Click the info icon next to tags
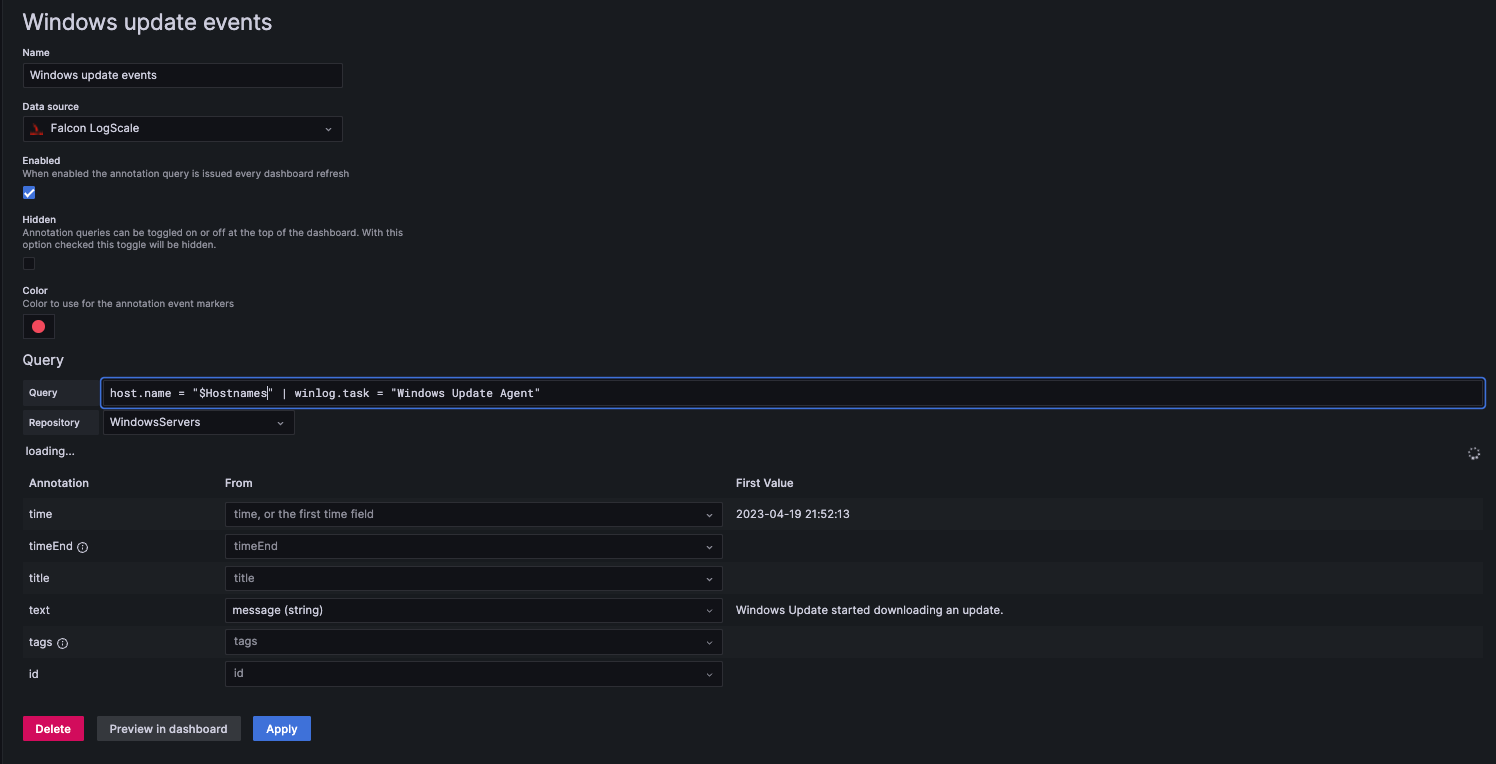 63,643
